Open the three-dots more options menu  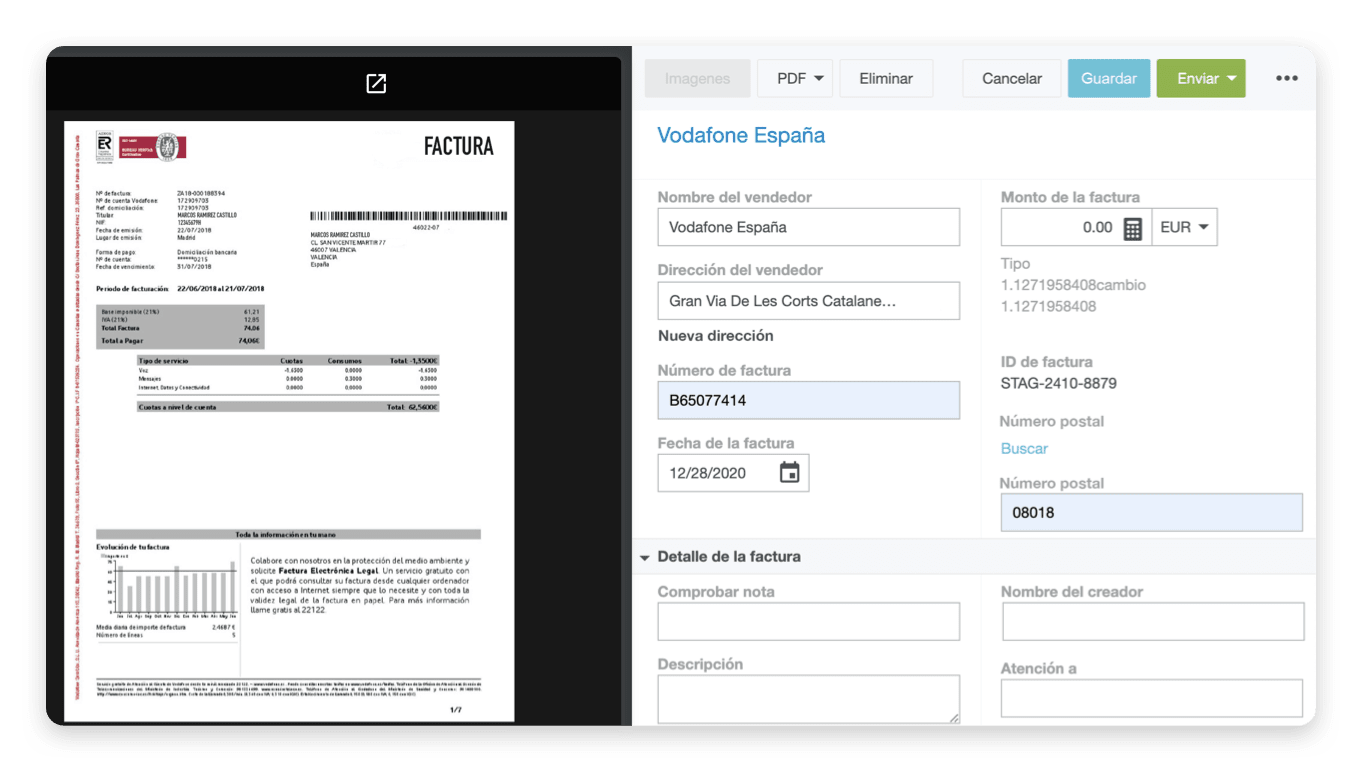point(1287,78)
